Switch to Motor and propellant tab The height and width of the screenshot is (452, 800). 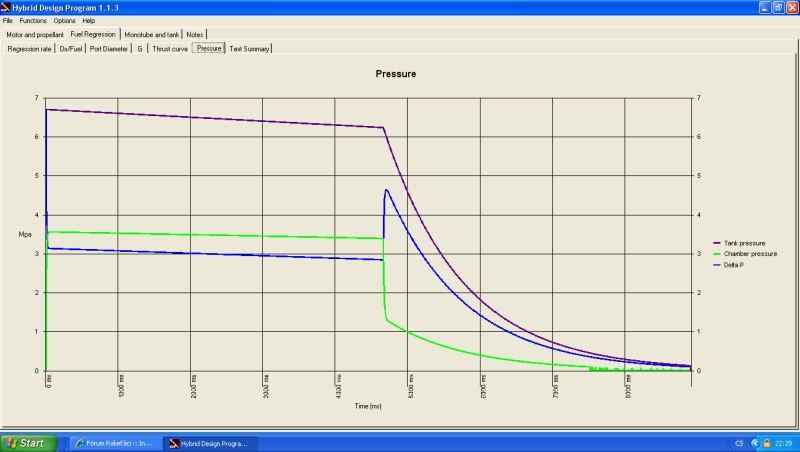point(35,34)
